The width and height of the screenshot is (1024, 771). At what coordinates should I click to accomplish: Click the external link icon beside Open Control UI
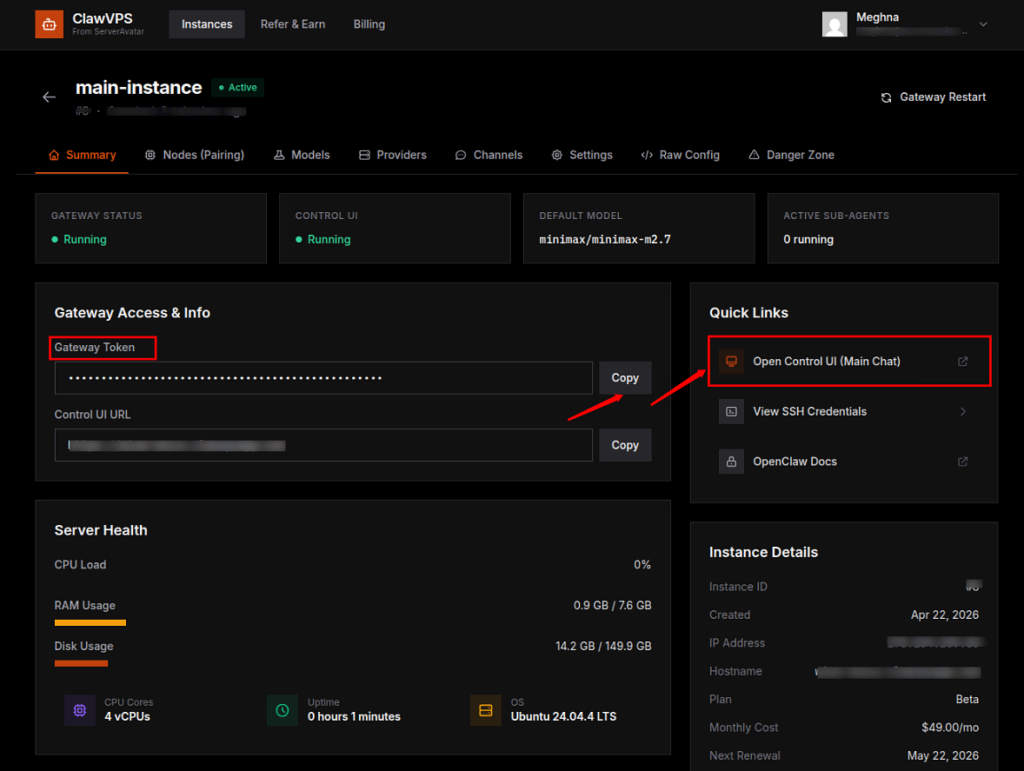962,361
